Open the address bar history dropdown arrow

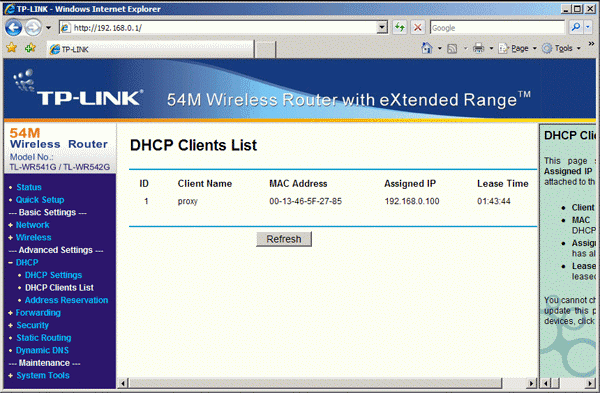click(x=382, y=28)
